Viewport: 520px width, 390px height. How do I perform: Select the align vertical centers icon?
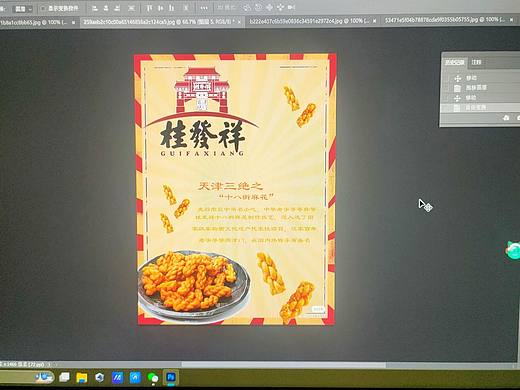(160, 8)
